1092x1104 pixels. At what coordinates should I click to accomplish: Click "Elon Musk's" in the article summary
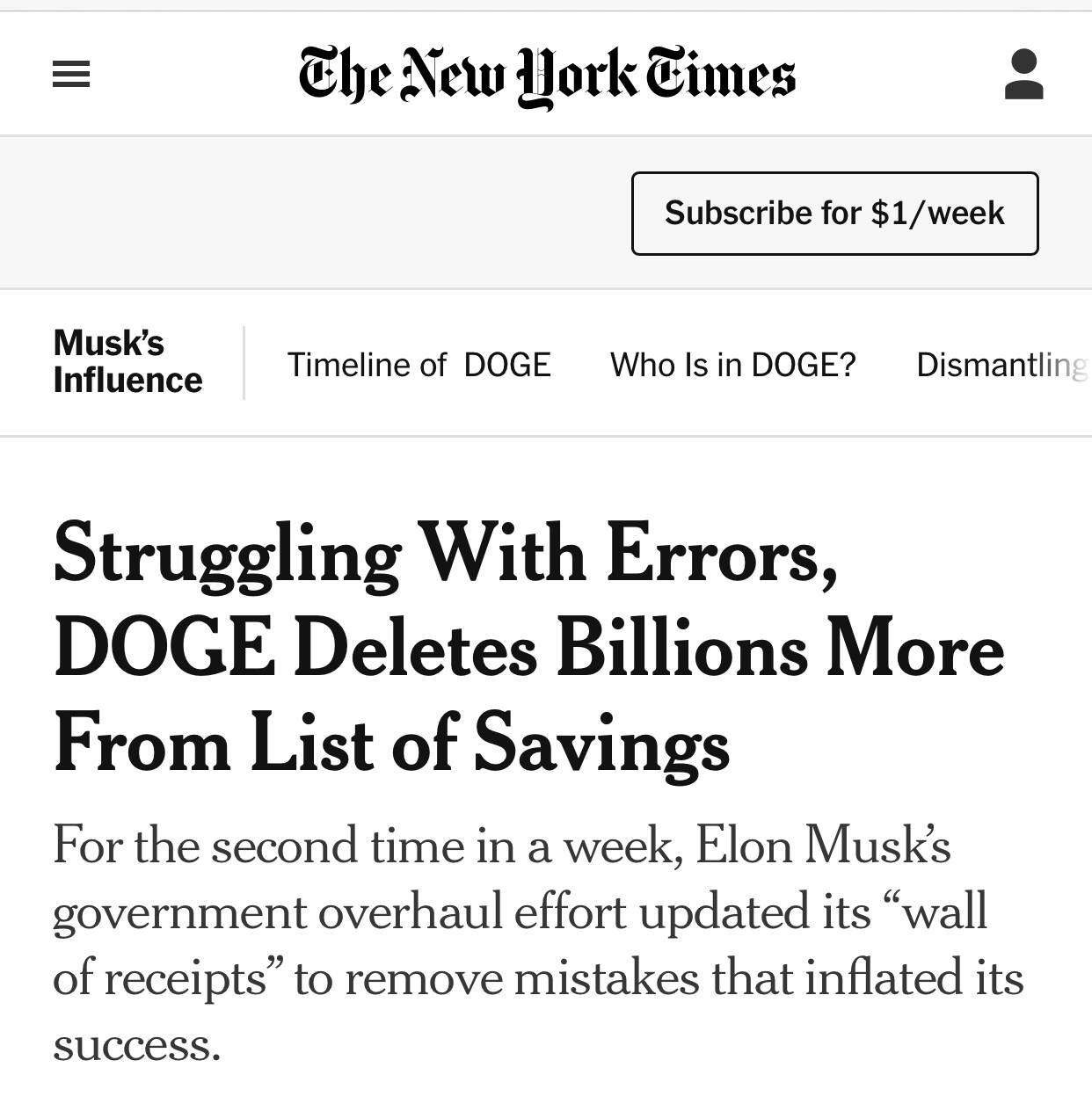click(x=823, y=846)
